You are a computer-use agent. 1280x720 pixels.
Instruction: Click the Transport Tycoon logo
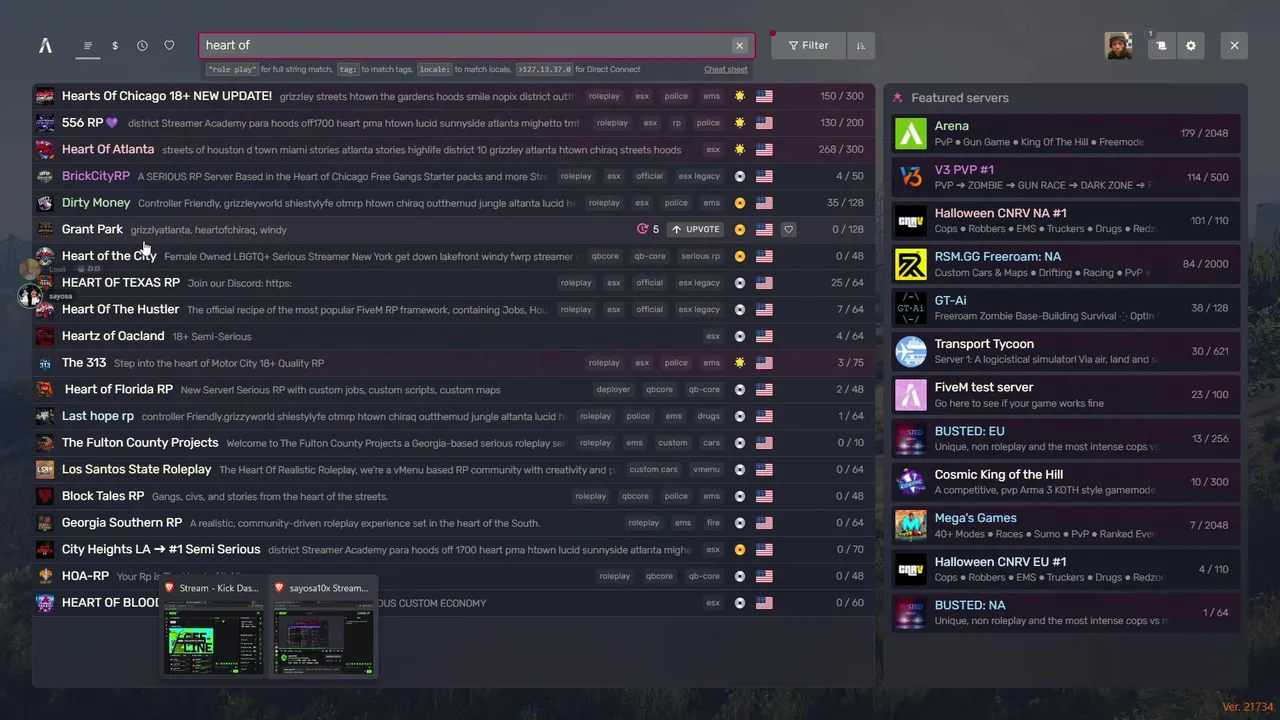tap(911, 351)
